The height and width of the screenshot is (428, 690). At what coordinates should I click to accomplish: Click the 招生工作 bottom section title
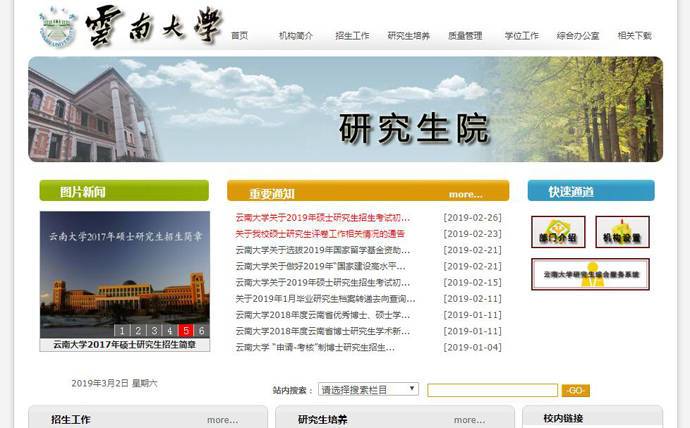click(70, 420)
